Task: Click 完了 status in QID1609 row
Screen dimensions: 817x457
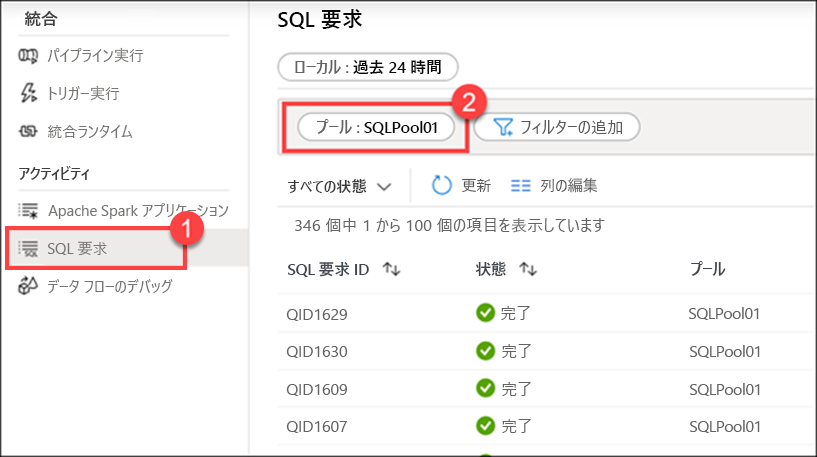Action: click(516, 389)
